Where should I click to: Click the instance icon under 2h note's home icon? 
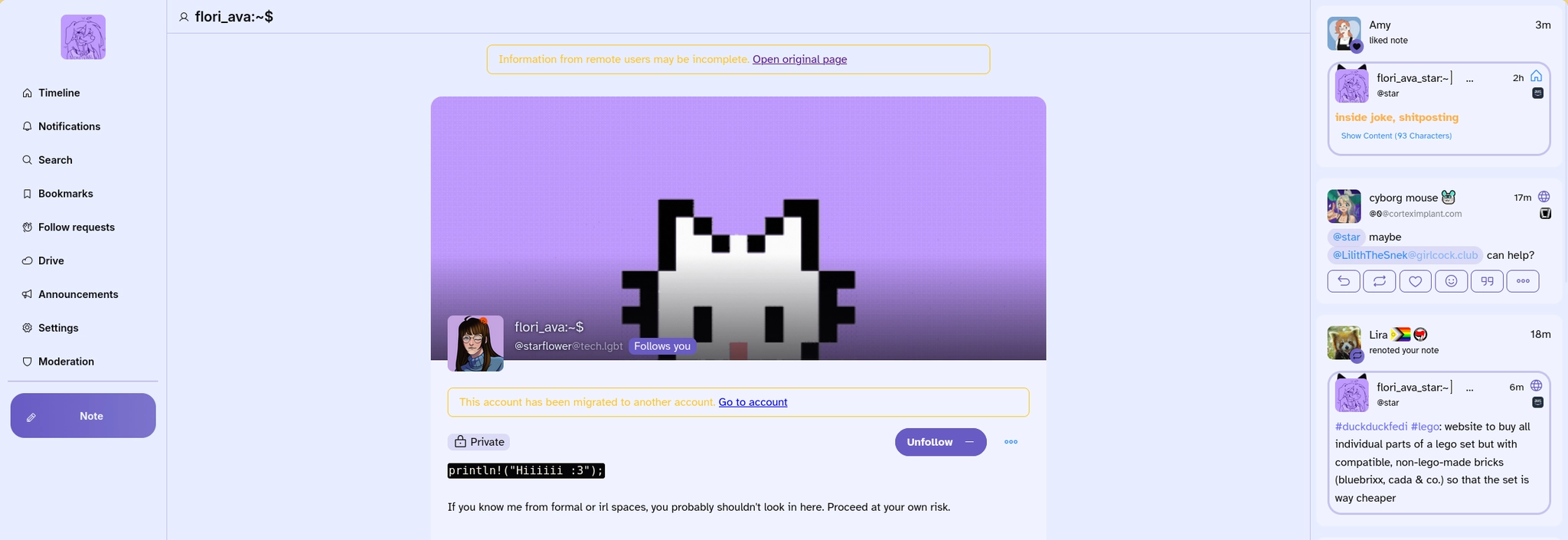tap(1537, 93)
